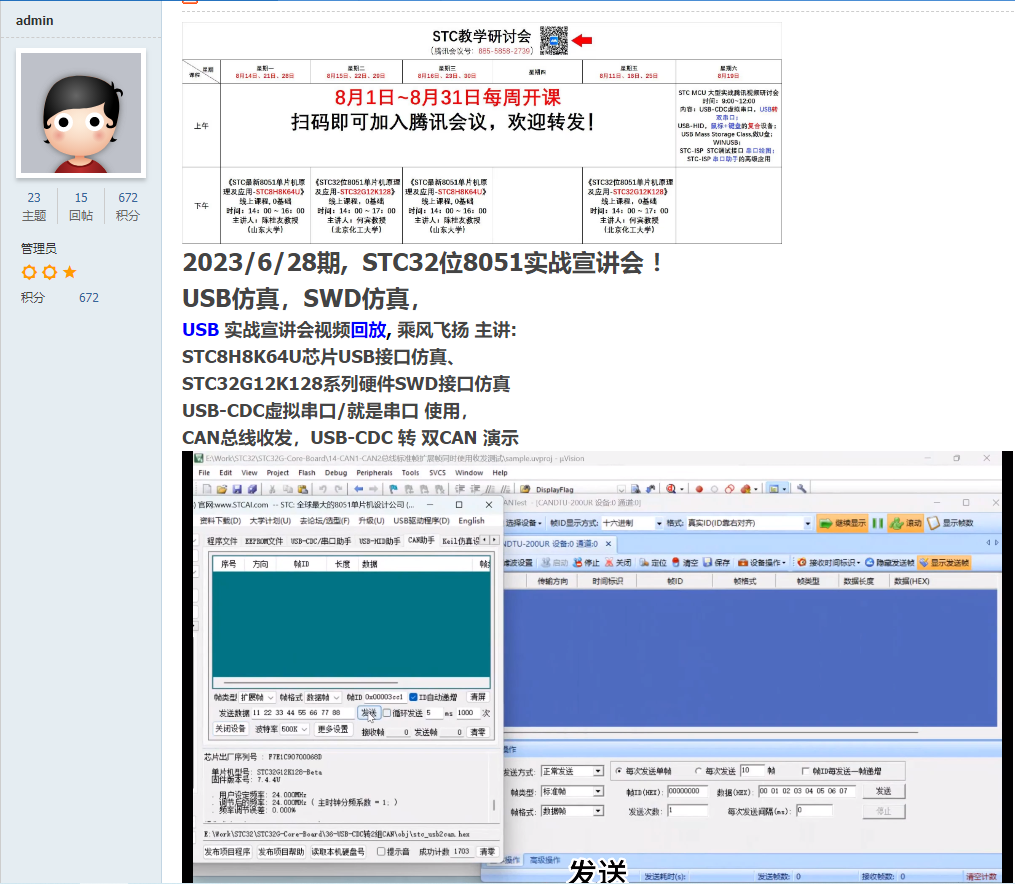The width and height of the screenshot is (1015, 884).
Task: Click the QR code for the Tencent meeting
Action: click(x=554, y=40)
